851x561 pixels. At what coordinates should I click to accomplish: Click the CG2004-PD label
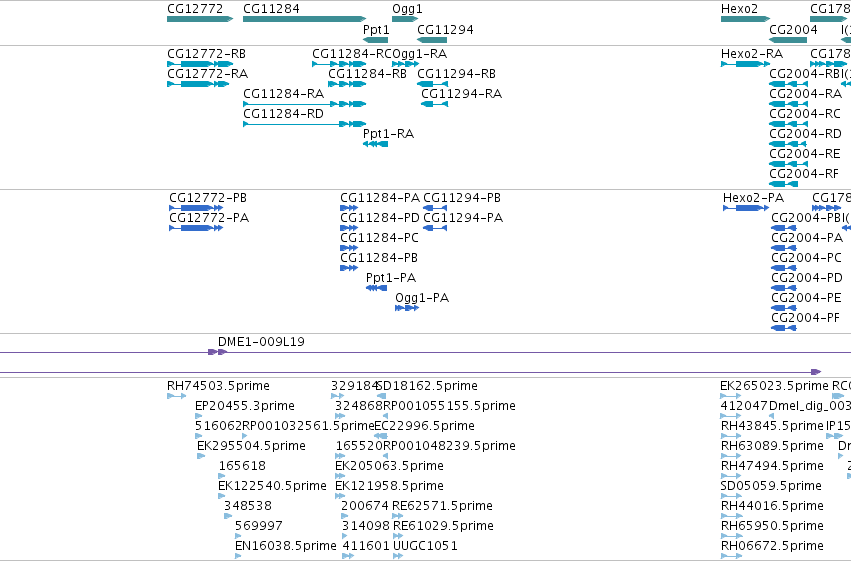pos(806,278)
